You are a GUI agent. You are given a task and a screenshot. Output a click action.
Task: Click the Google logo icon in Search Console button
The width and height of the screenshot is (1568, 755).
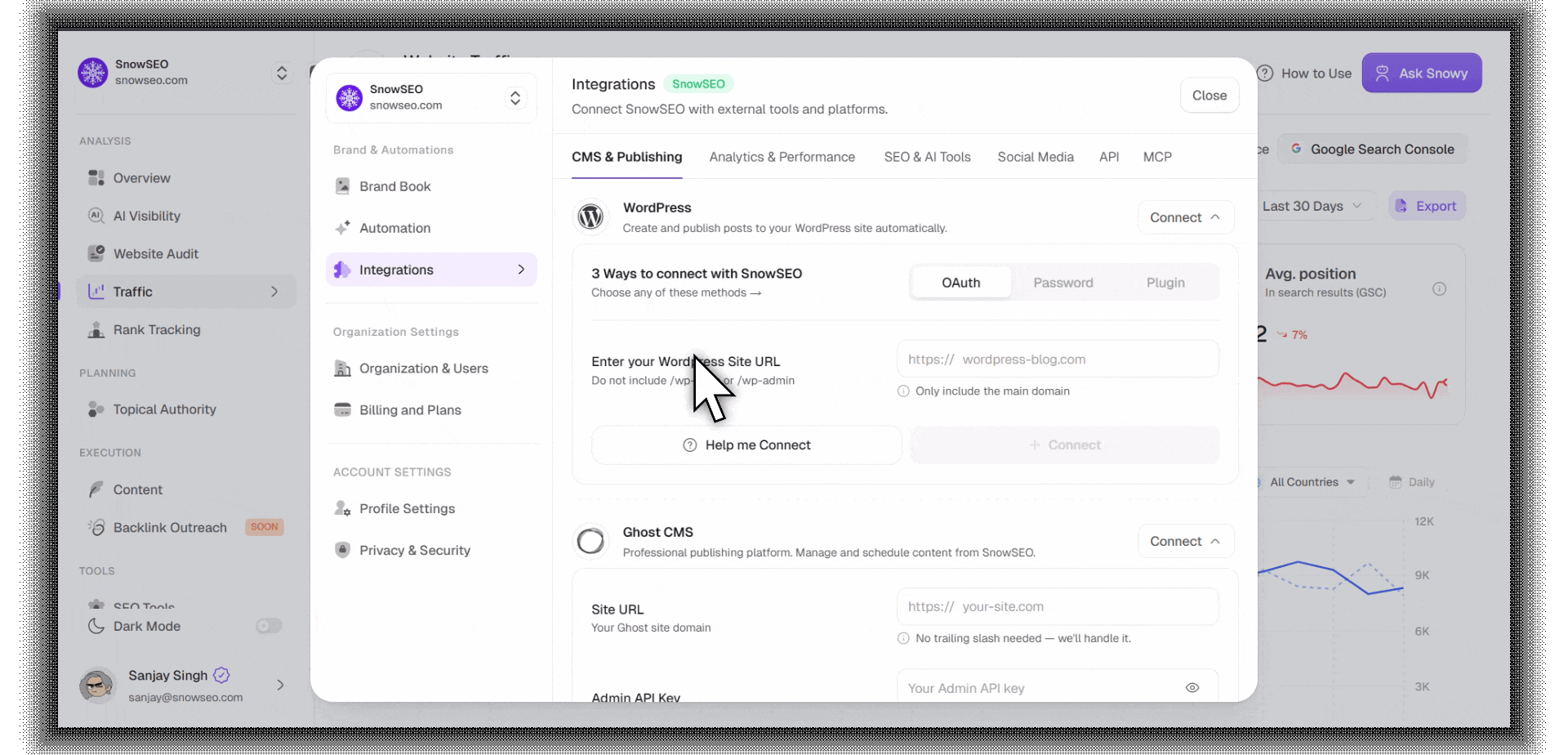pyautogui.click(x=1296, y=149)
